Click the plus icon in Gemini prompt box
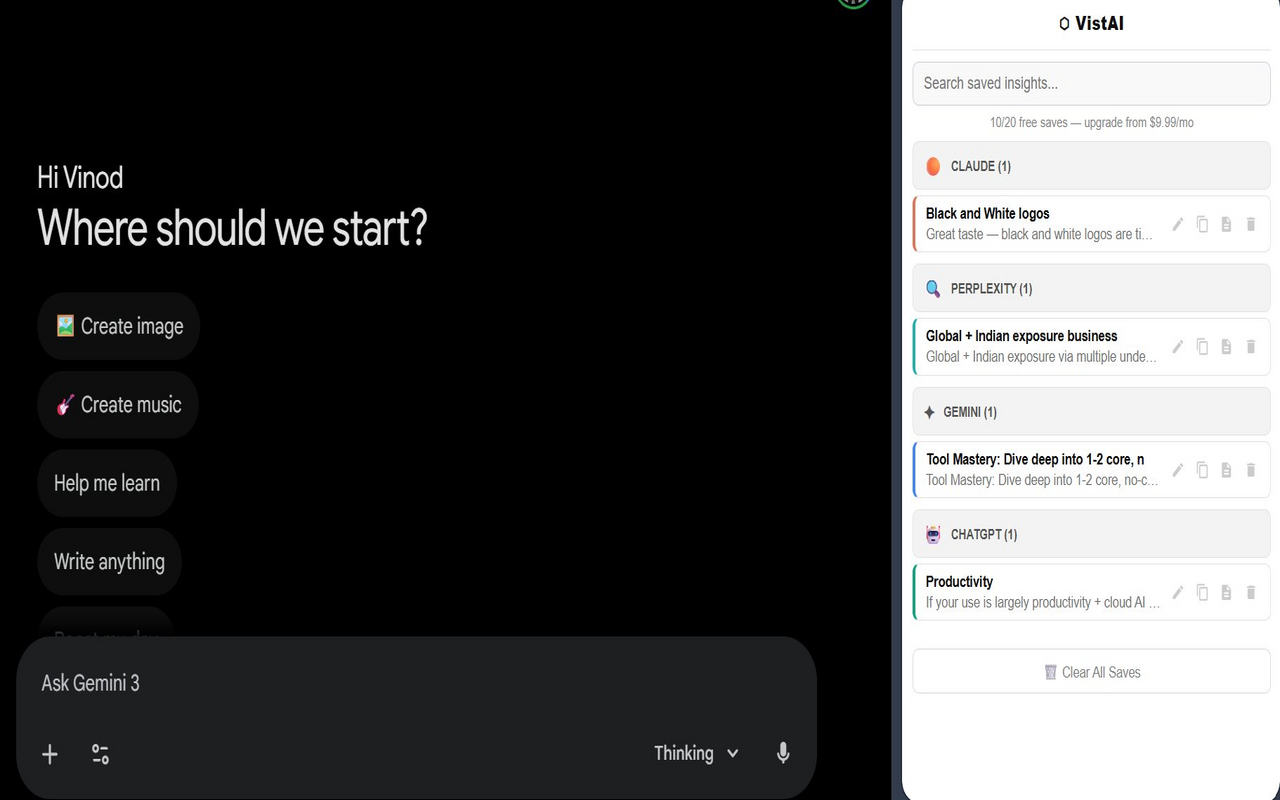Viewport: 1280px width, 800px height. [50, 754]
